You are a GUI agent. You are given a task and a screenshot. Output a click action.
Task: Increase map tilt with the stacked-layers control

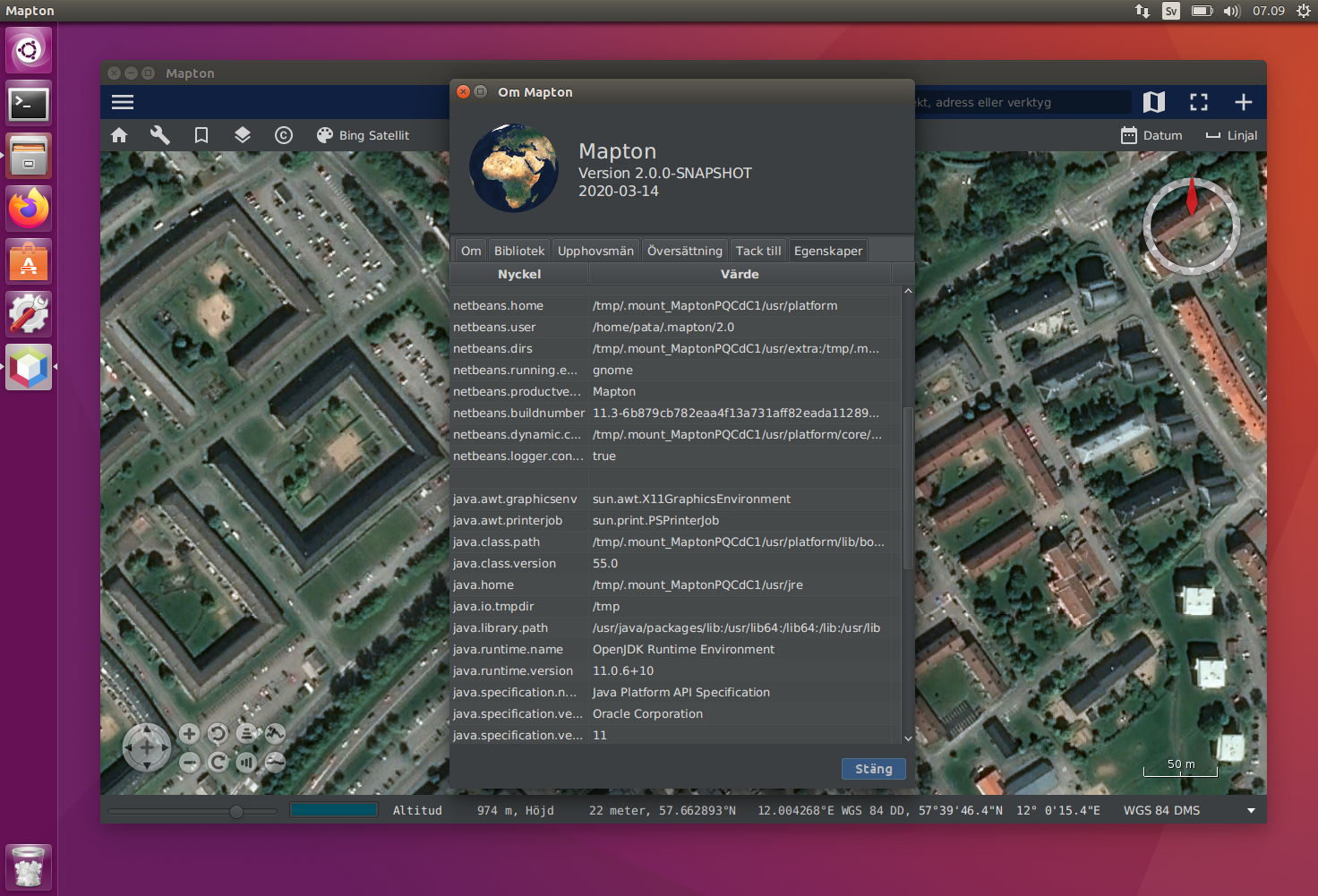(x=246, y=734)
